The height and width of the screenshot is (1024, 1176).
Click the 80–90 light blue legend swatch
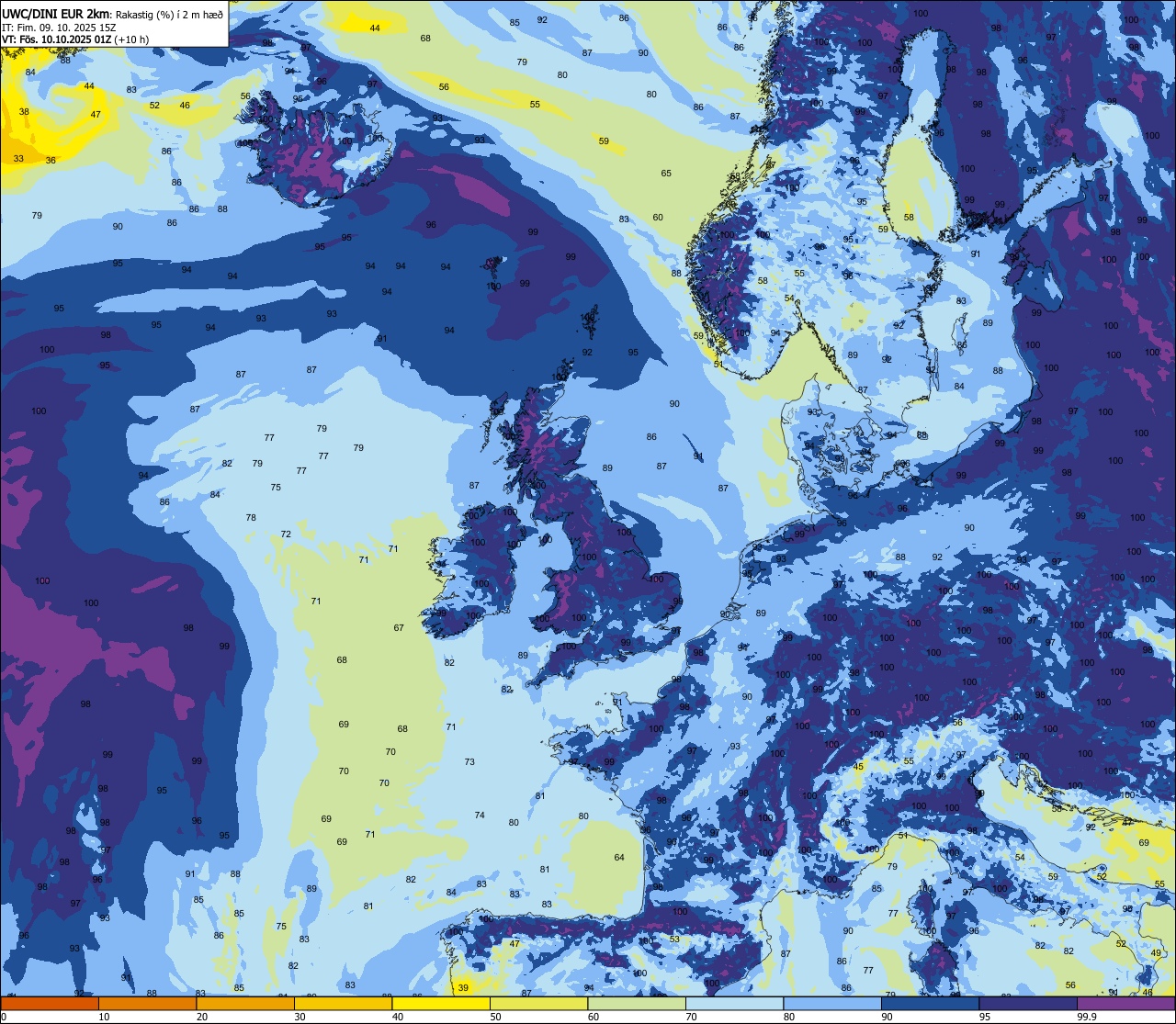[832, 1003]
